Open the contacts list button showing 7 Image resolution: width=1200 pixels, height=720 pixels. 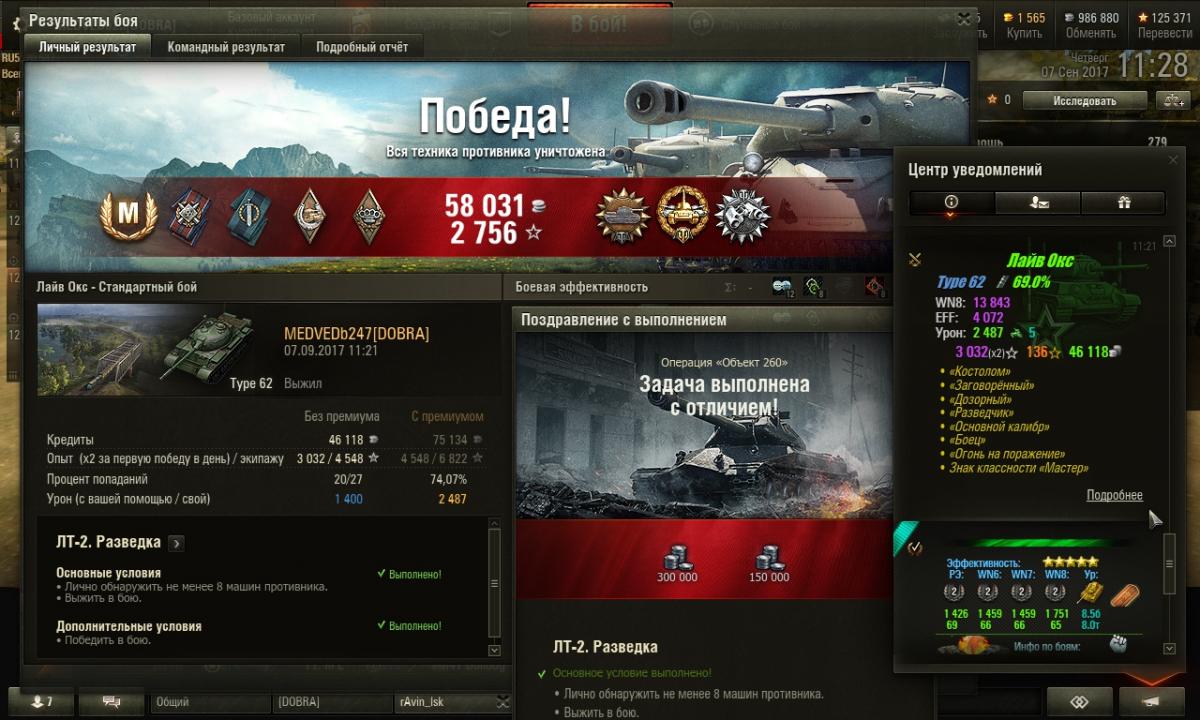pos(40,702)
